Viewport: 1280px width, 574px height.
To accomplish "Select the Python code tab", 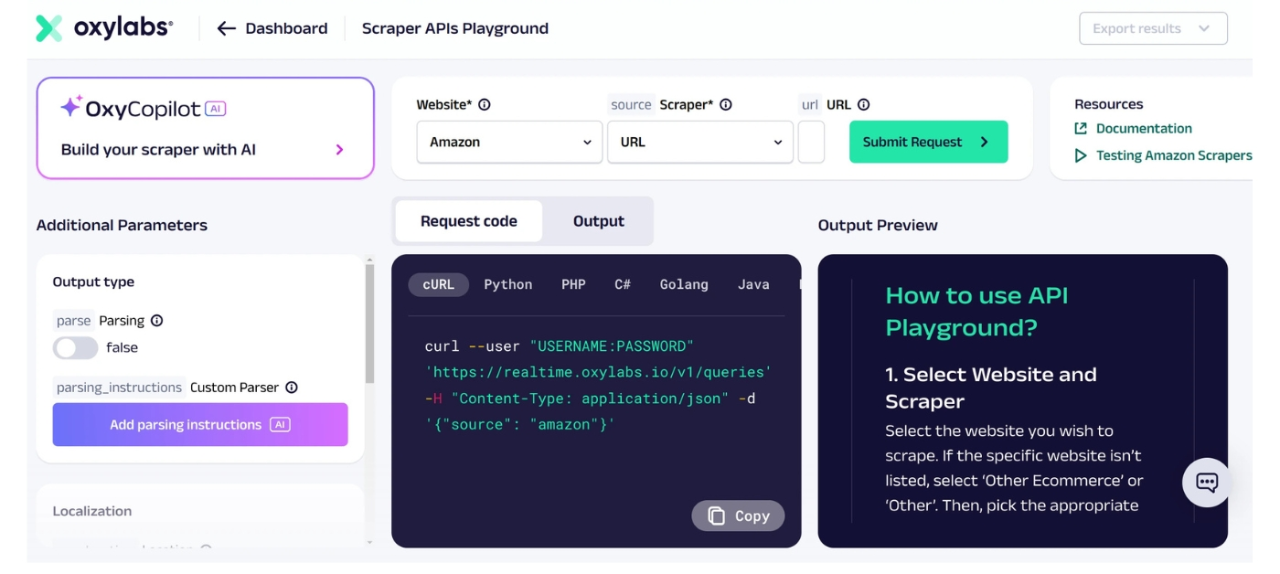I will tap(508, 285).
